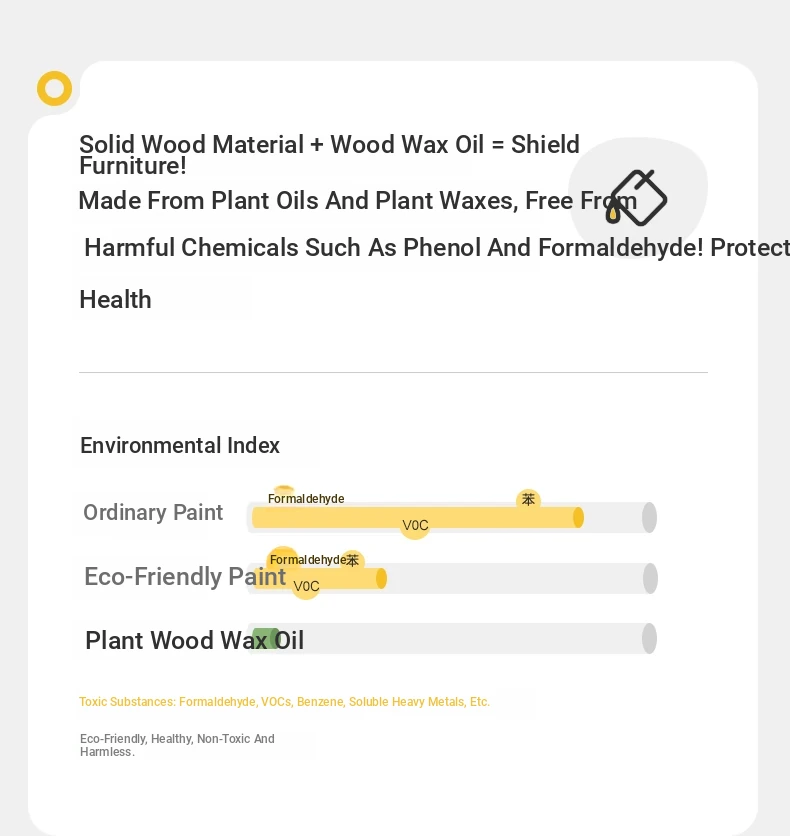The height and width of the screenshot is (836, 790).
Task: Click the Ordinary Paint label
Action: tap(153, 512)
